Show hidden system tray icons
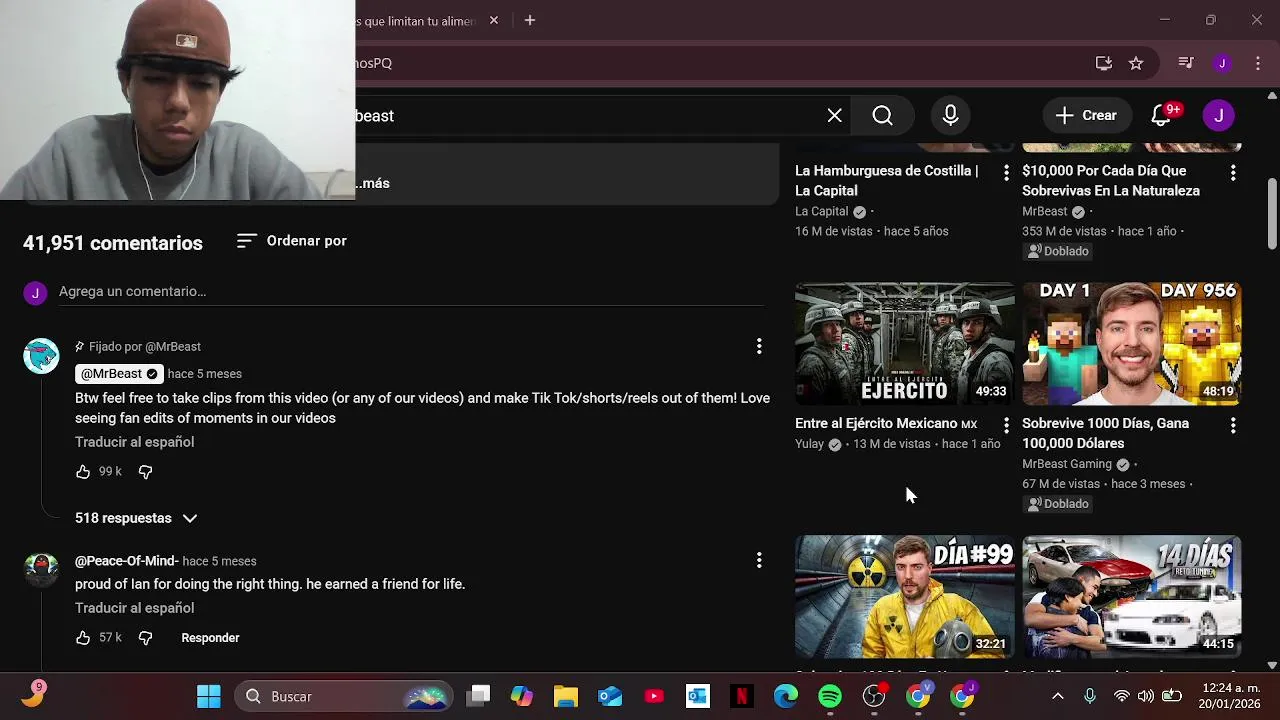 point(1058,696)
